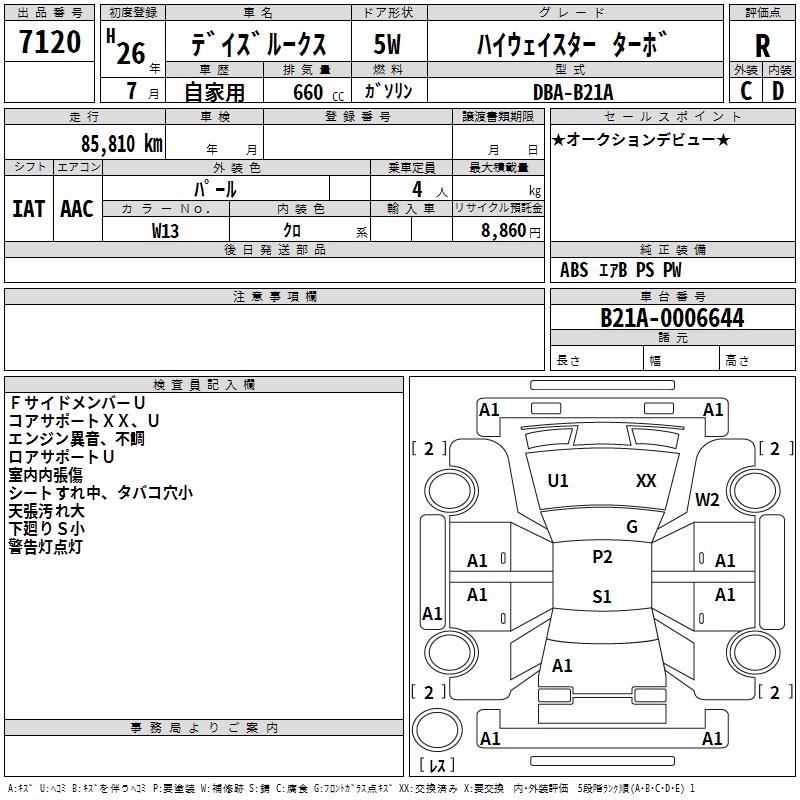Select the S1 rust mark on roof
This screenshot has width=800, height=800.
click(602, 596)
